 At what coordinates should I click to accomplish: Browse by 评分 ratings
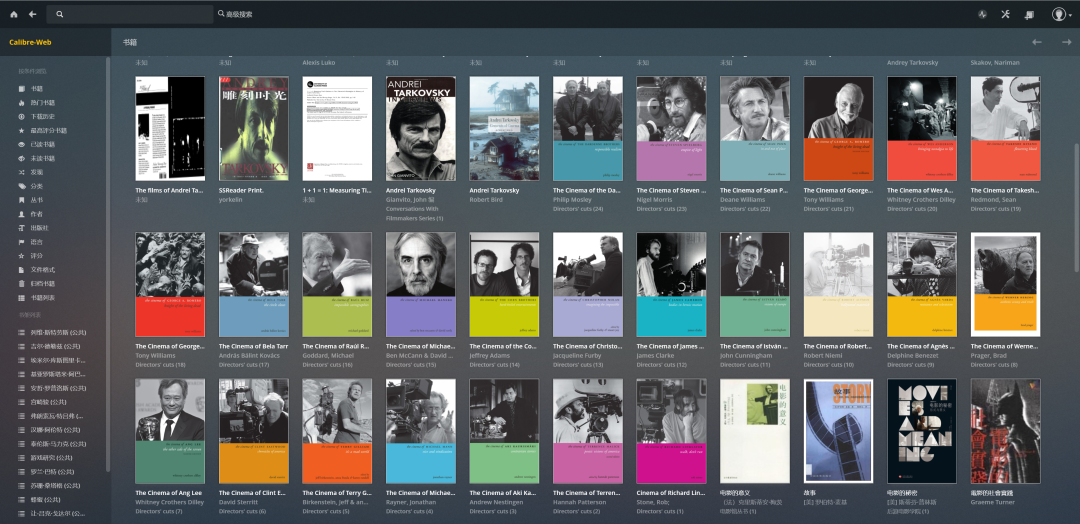[x=31, y=255]
